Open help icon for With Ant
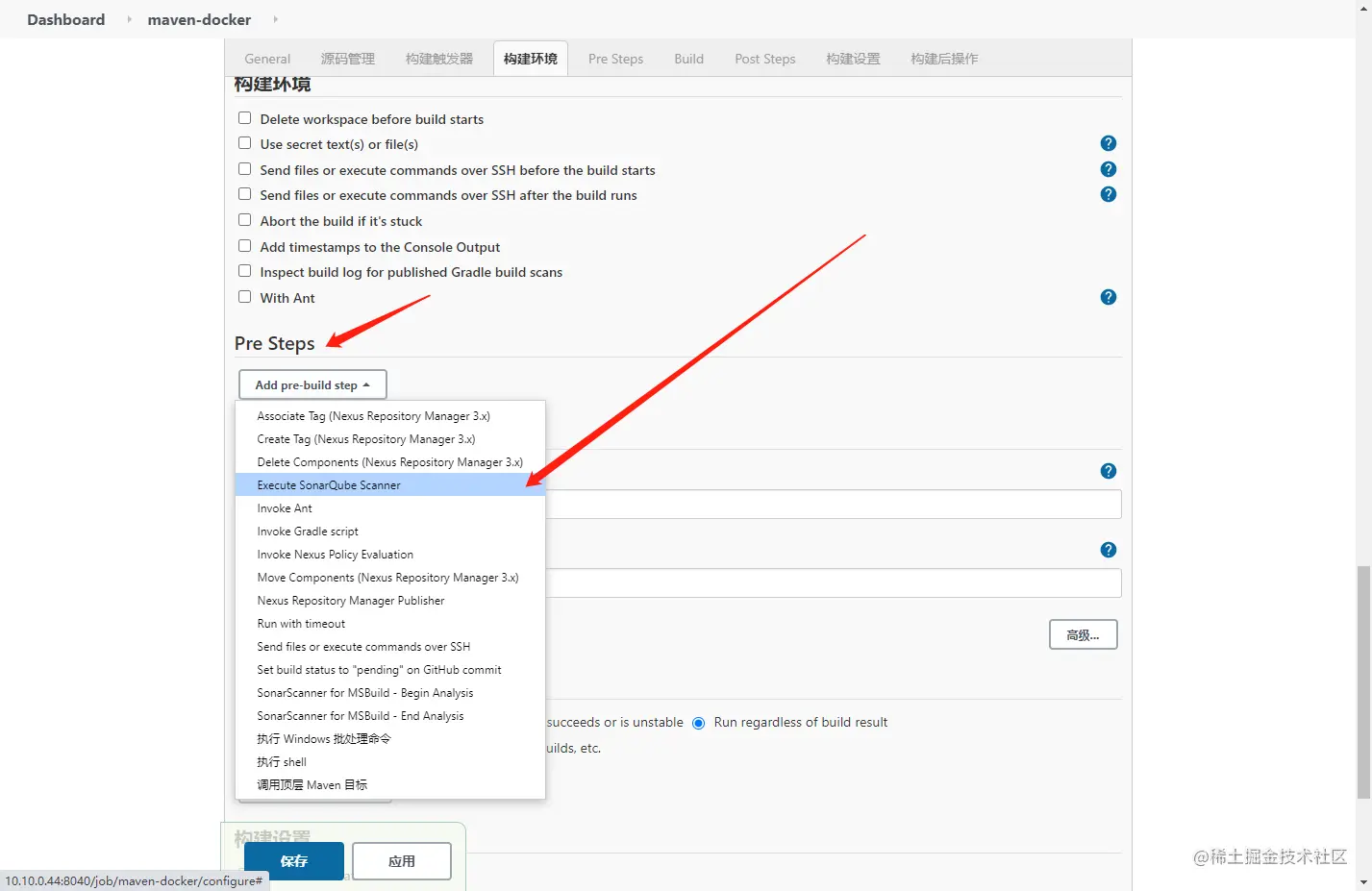This screenshot has height=891, width=1372. coord(1109,297)
